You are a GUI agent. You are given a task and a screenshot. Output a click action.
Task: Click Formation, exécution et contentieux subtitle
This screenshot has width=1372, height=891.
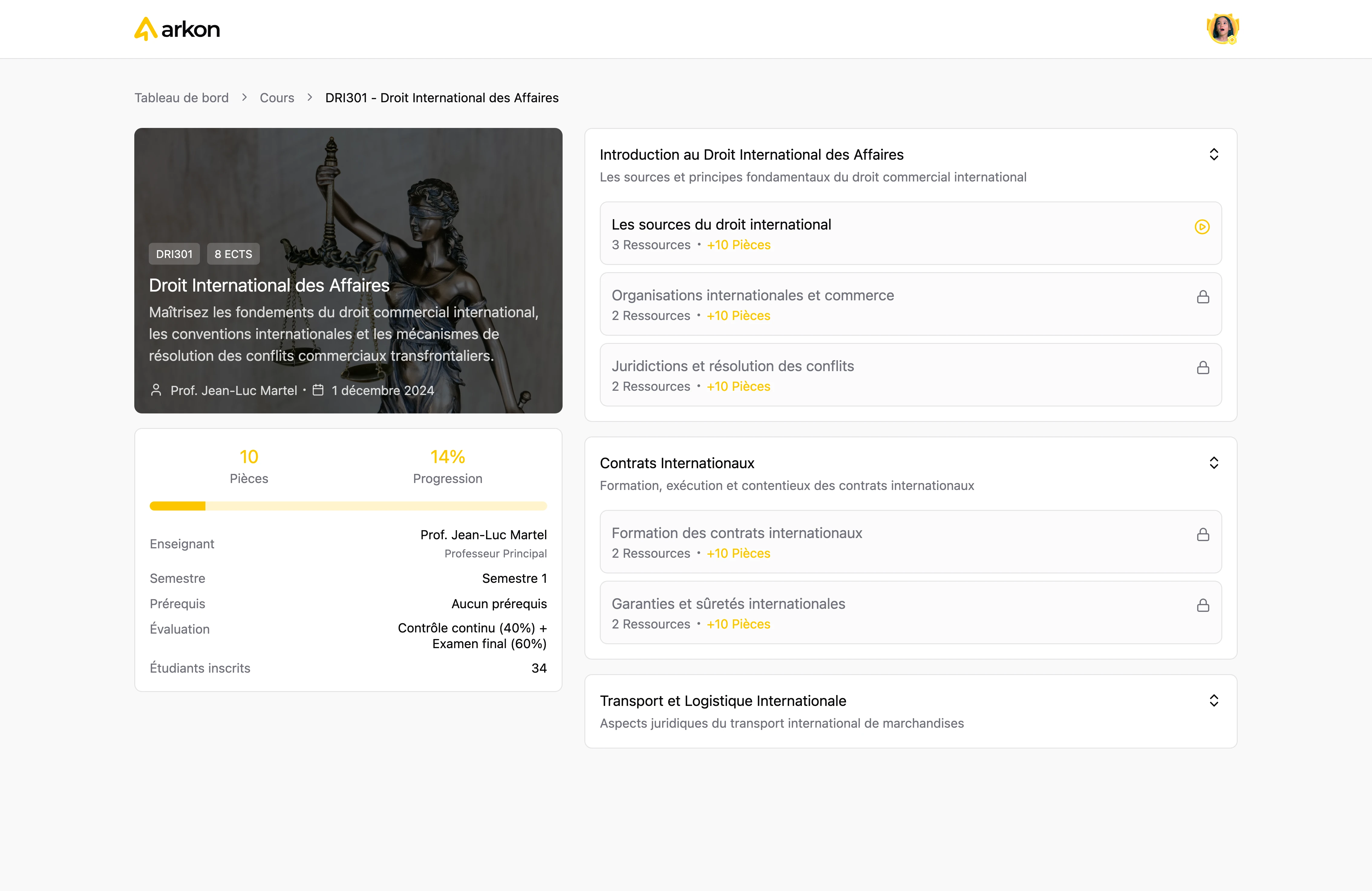tap(787, 486)
